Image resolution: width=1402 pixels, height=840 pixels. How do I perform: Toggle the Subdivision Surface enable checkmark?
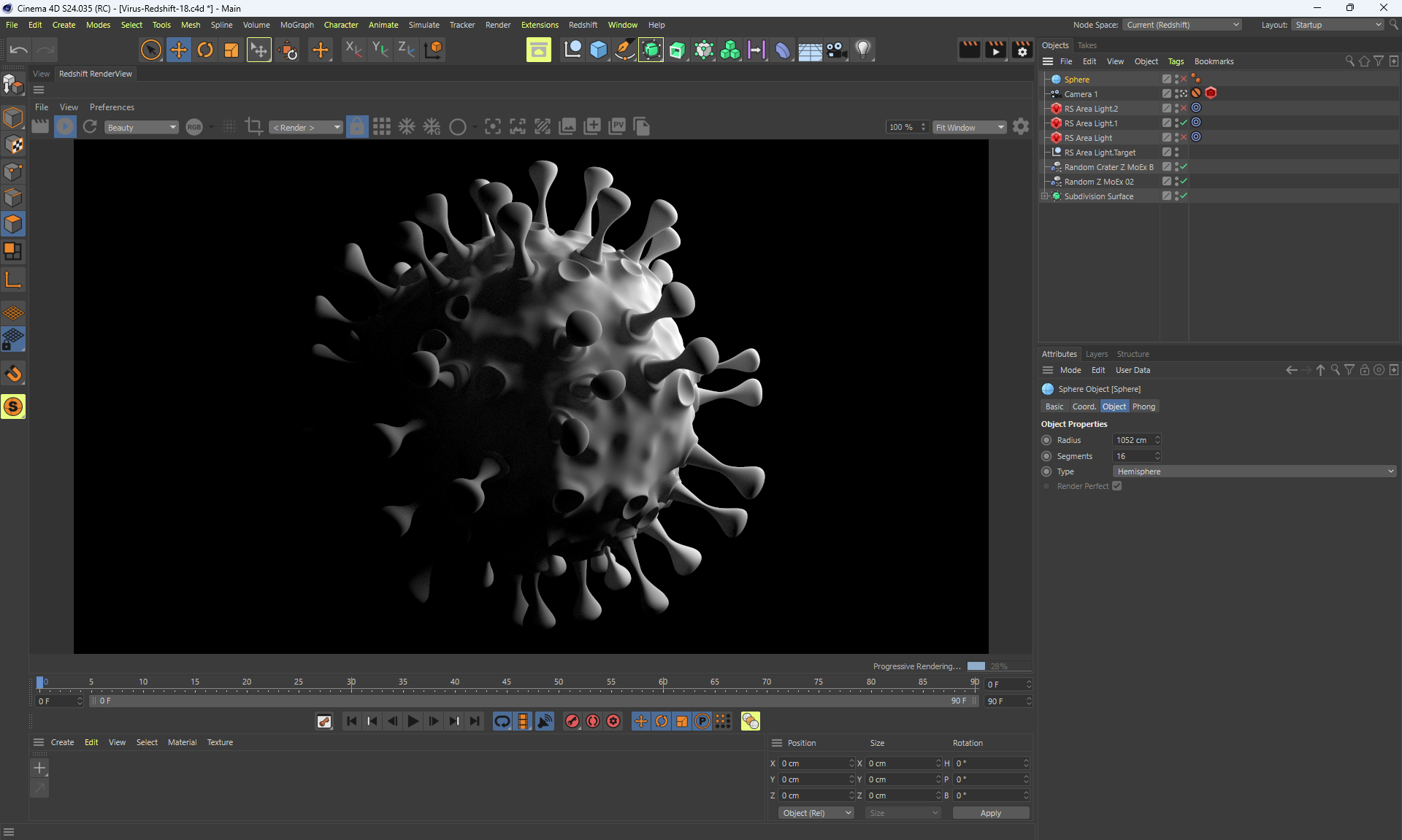[x=1184, y=196]
